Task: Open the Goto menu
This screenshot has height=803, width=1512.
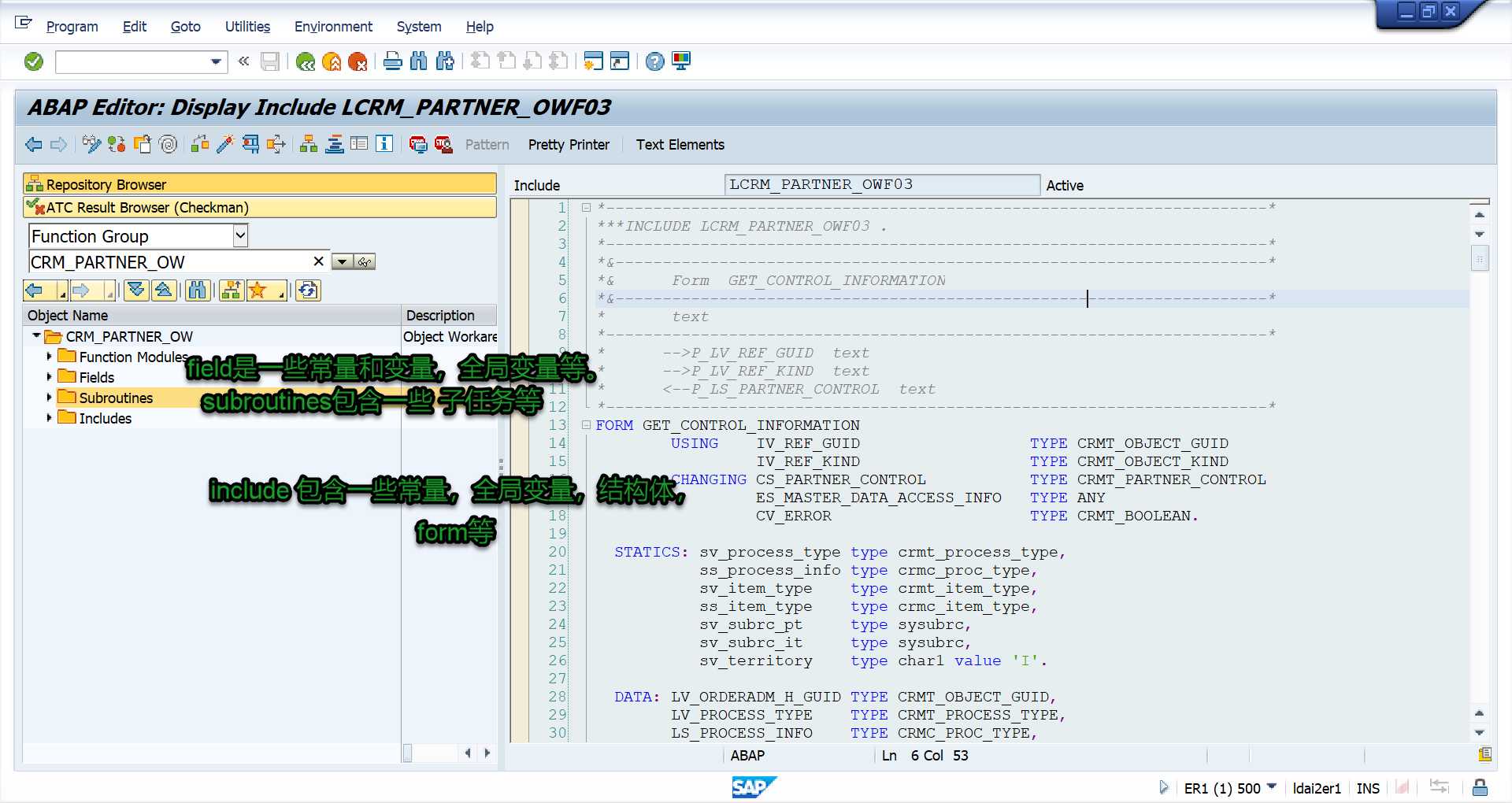Action: (186, 27)
